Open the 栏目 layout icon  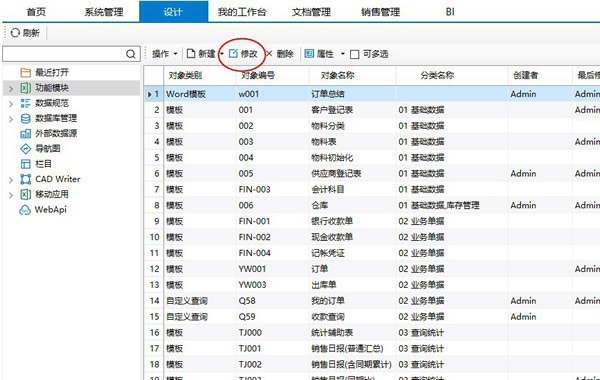(x=26, y=164)
